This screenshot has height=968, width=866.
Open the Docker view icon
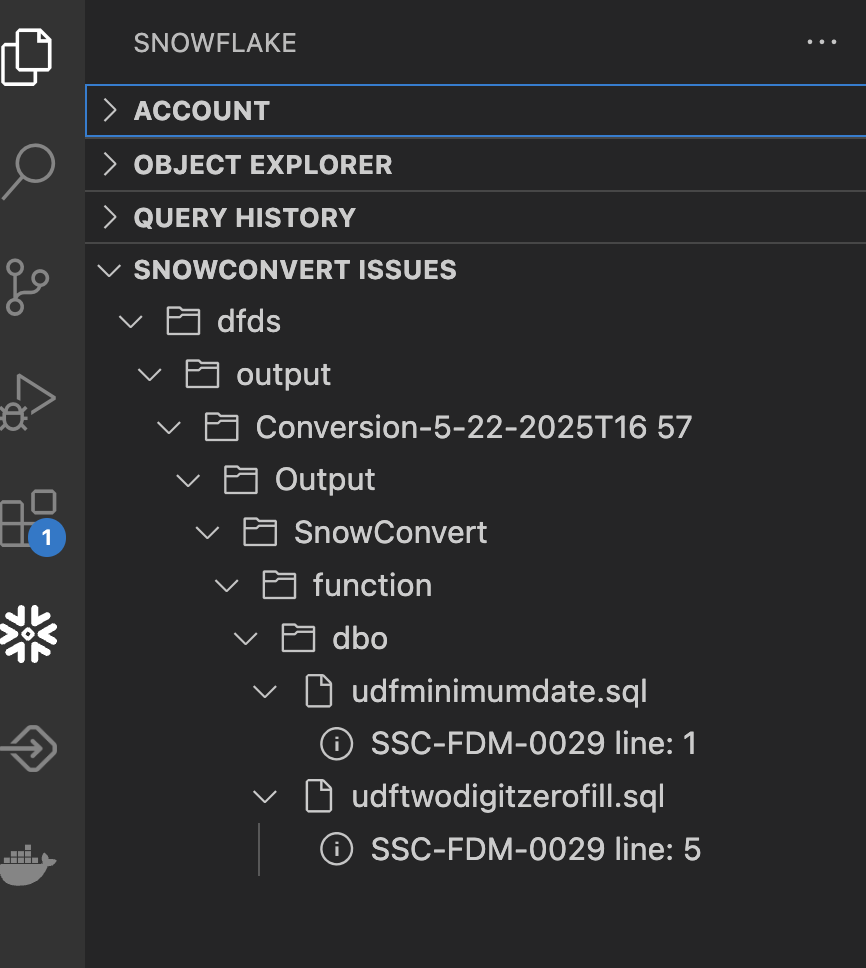[x=28, y=862]
